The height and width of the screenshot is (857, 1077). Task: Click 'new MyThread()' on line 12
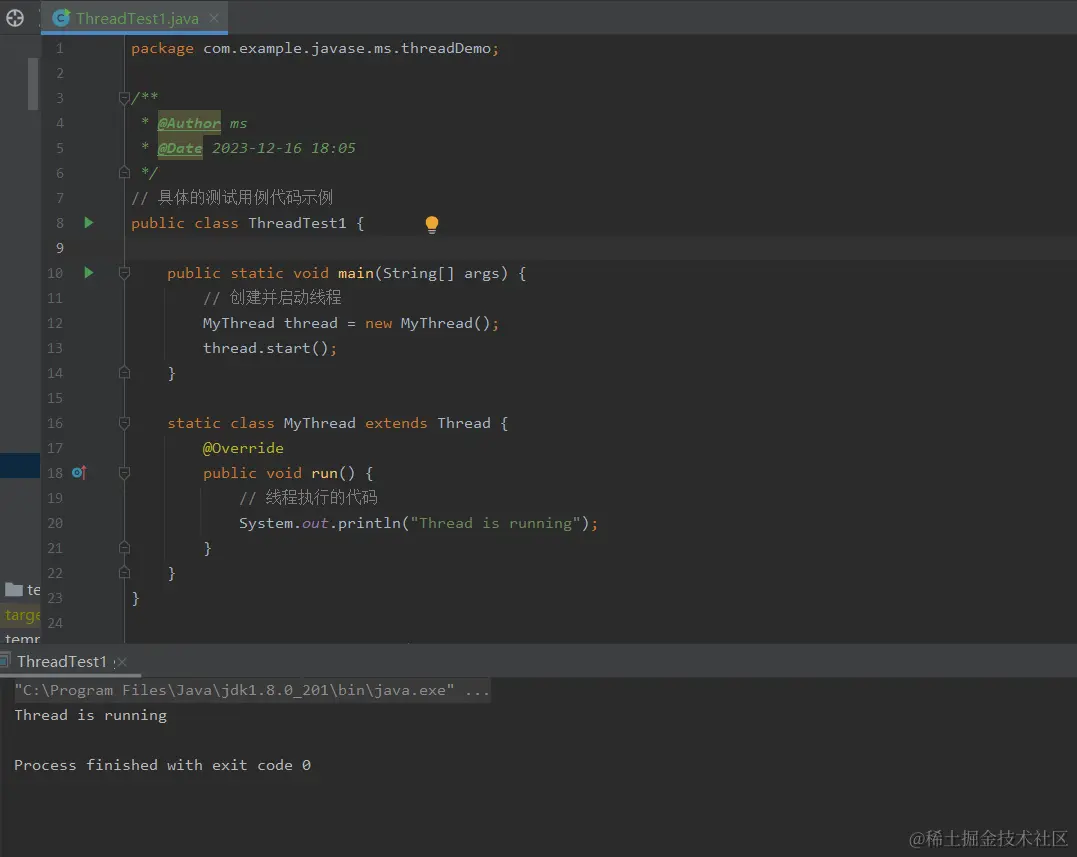(x=431, y=323)
